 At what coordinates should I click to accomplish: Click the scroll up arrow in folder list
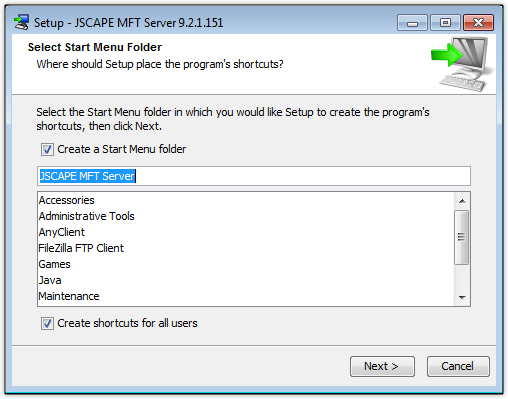(x=462, y=201)
